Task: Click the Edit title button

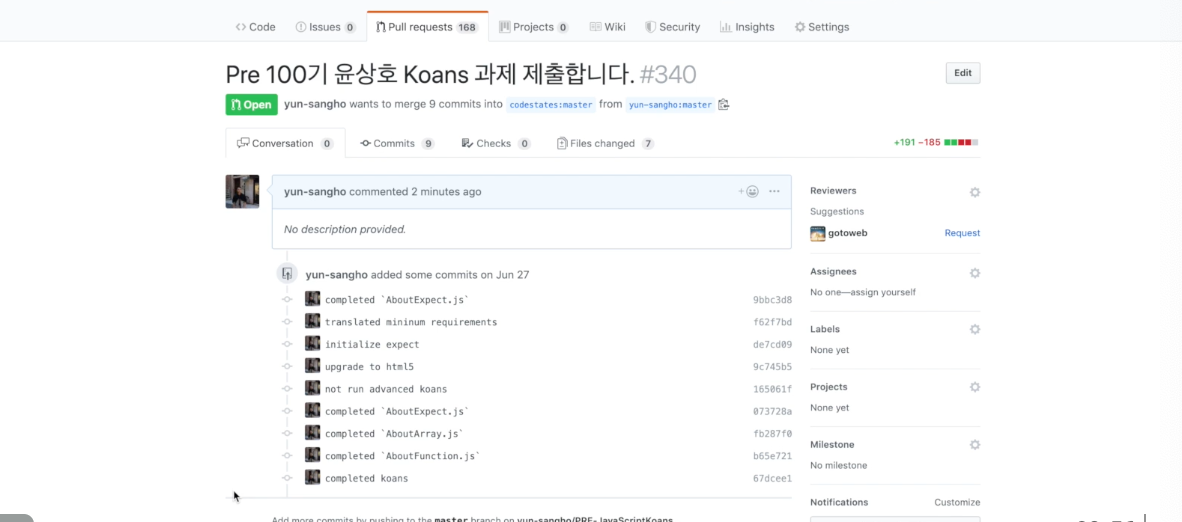Action: [963, 73]
